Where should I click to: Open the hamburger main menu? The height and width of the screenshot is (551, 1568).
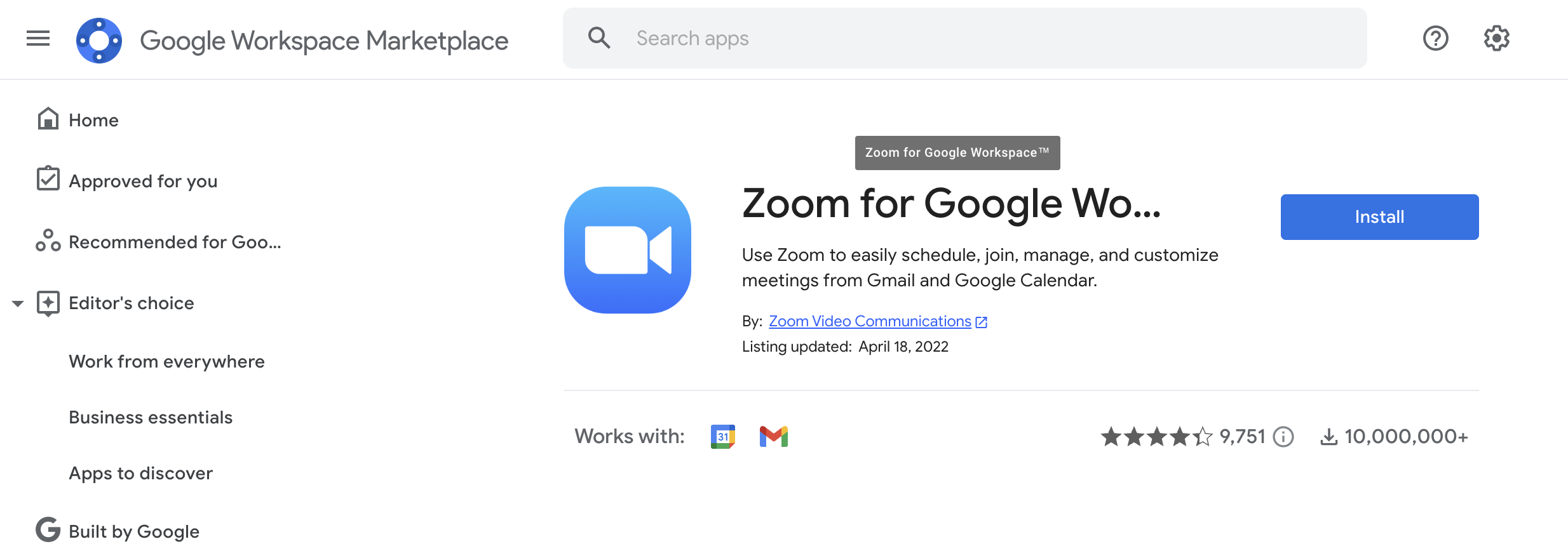(38, 39)
